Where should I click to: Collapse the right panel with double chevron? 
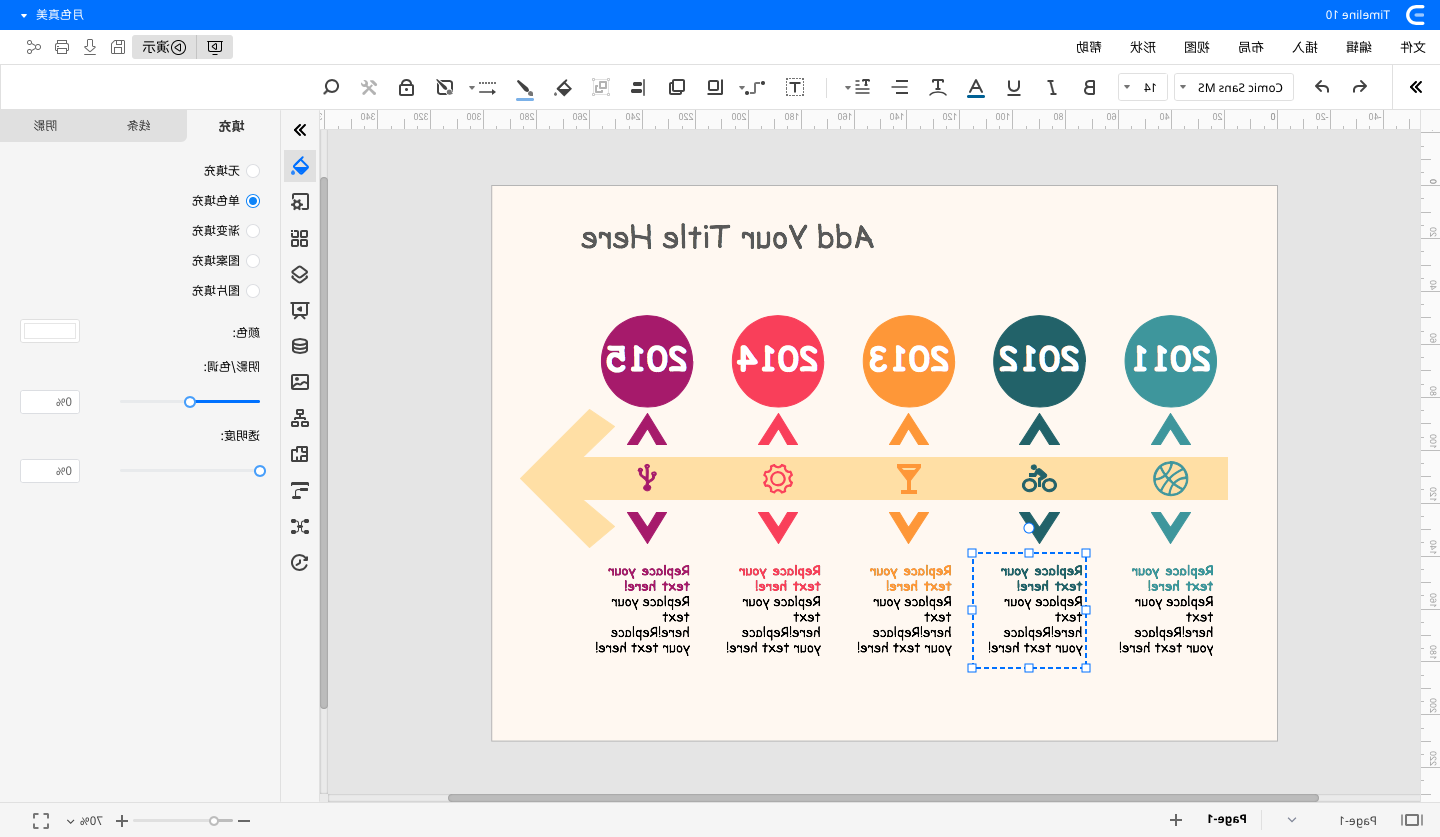(x=299, y=130)
